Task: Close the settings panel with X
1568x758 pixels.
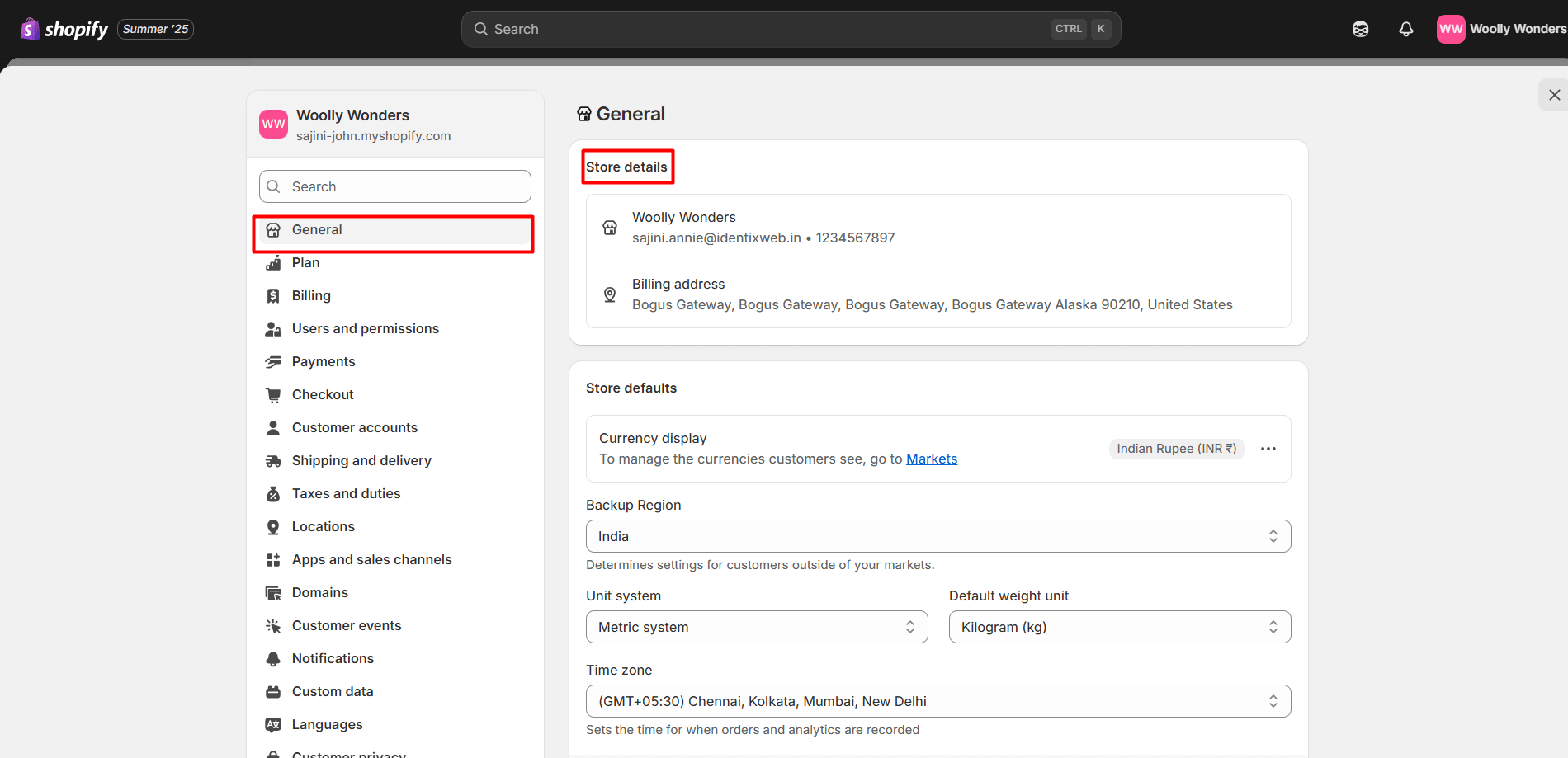Action: (x=1555, y=95)
